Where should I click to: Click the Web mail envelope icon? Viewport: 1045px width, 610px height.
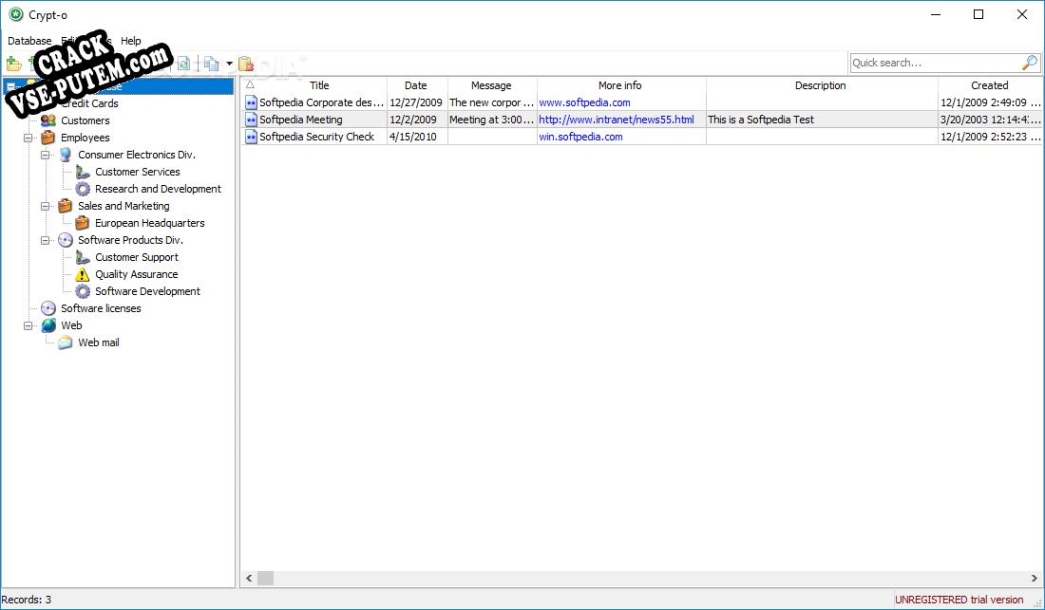[x=65, y=343]
